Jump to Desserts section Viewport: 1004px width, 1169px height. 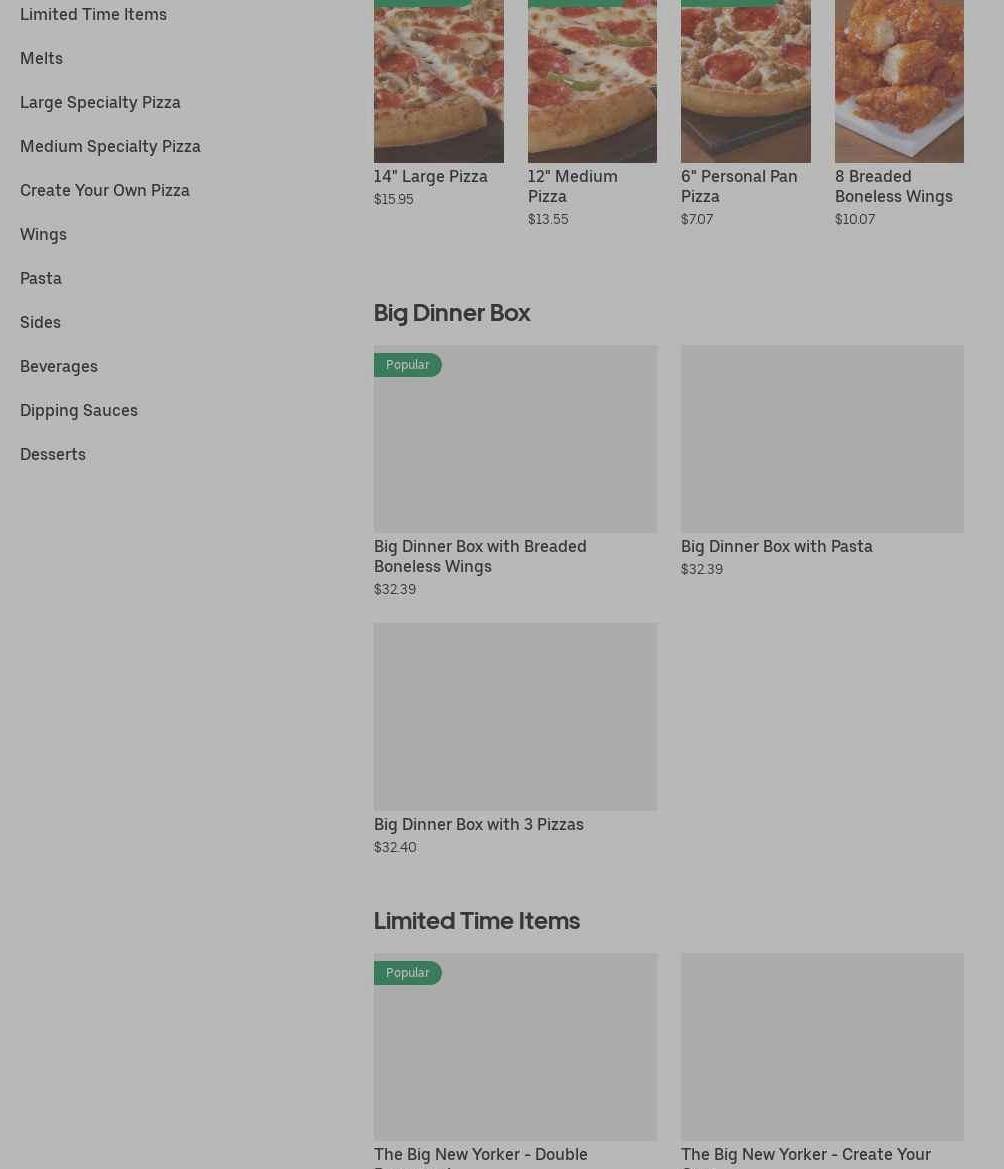click(53, 454)
